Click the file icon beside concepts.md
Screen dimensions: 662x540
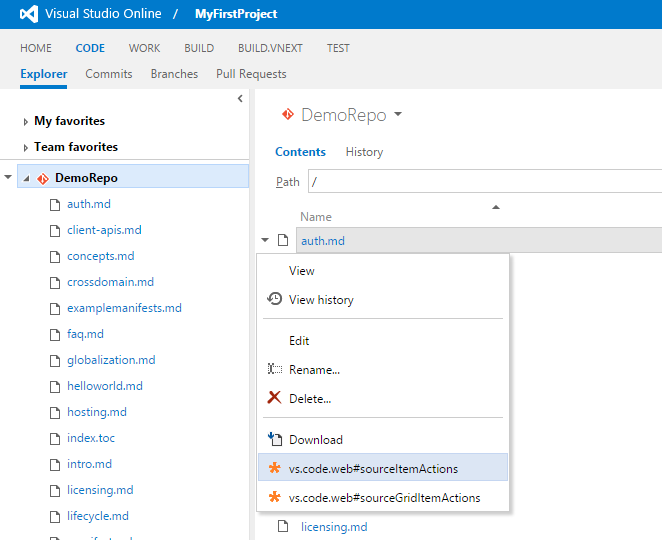(x=55, y=257)
